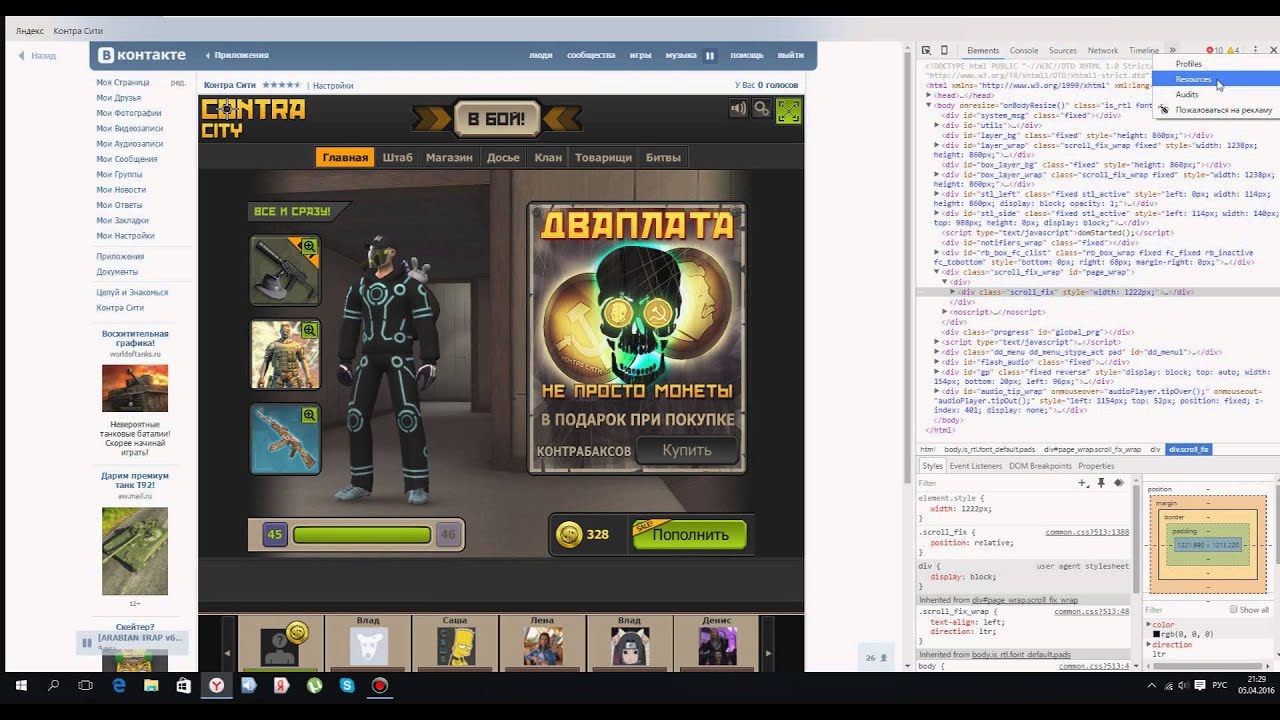Open the golden rifle item thumbnail

(285, 439)
